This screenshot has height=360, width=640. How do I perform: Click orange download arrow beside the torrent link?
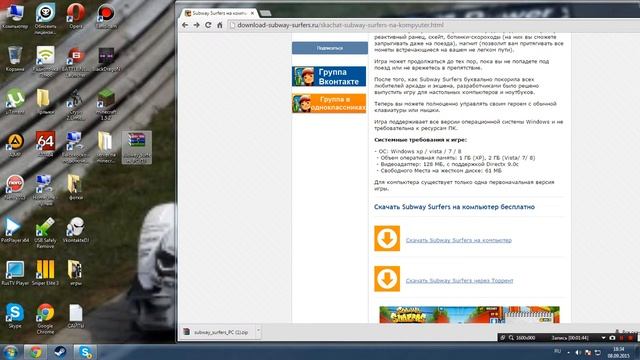pyautogui.click(x=387, y=279)
